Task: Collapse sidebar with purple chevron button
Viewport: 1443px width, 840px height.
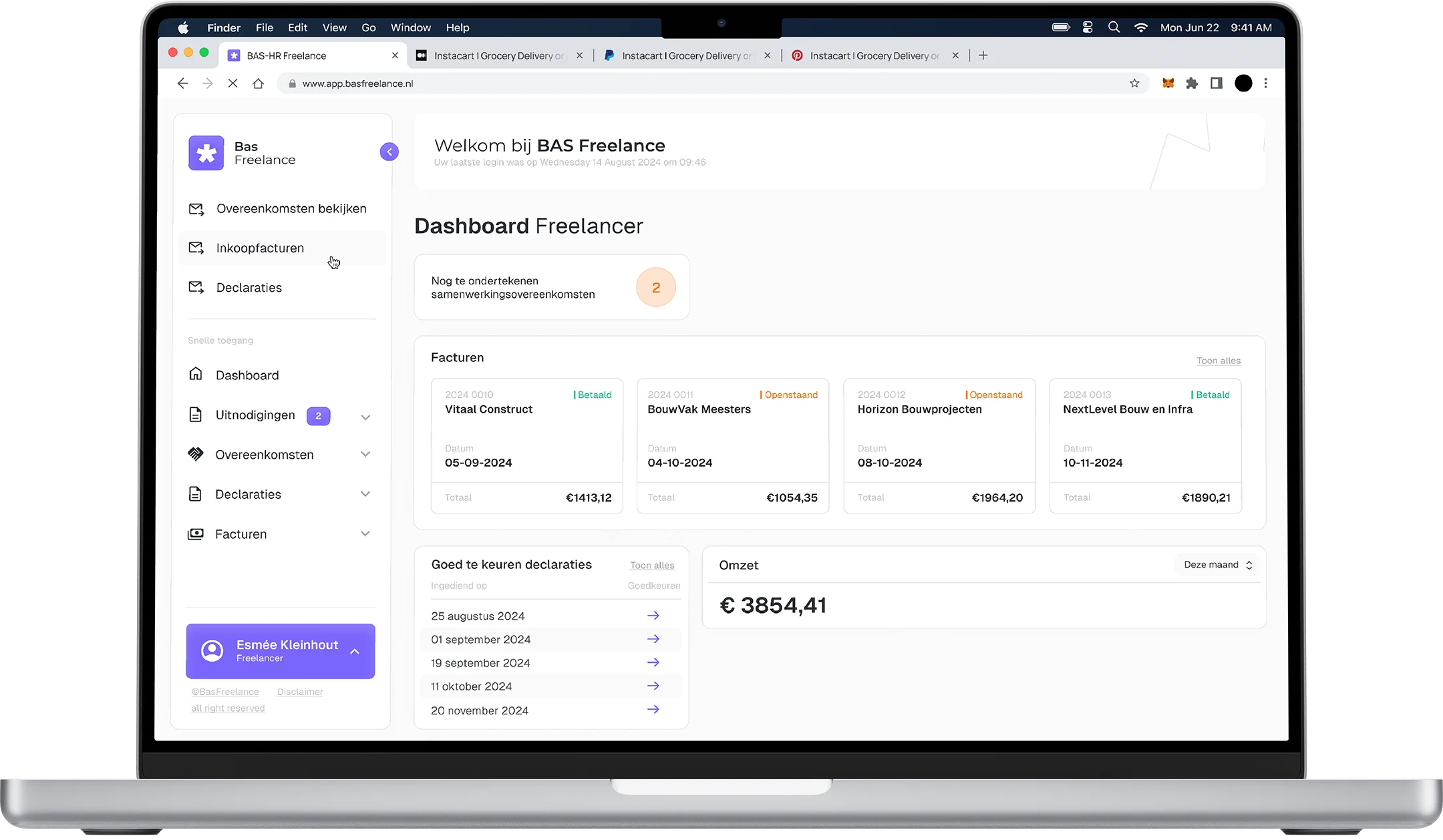Action: click(x=389, y=152)
